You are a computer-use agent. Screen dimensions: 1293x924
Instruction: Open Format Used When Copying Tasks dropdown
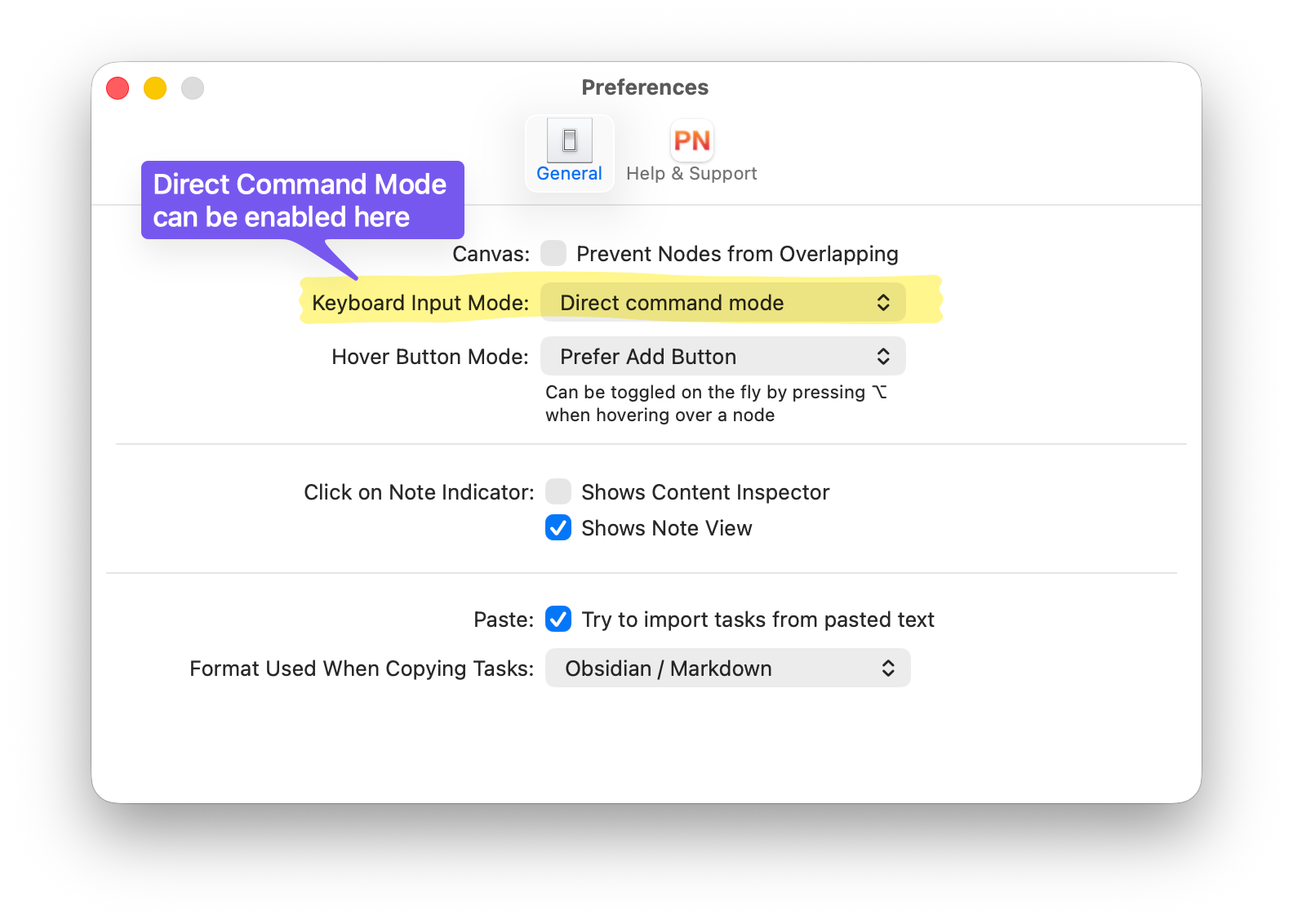pos(726,668)
